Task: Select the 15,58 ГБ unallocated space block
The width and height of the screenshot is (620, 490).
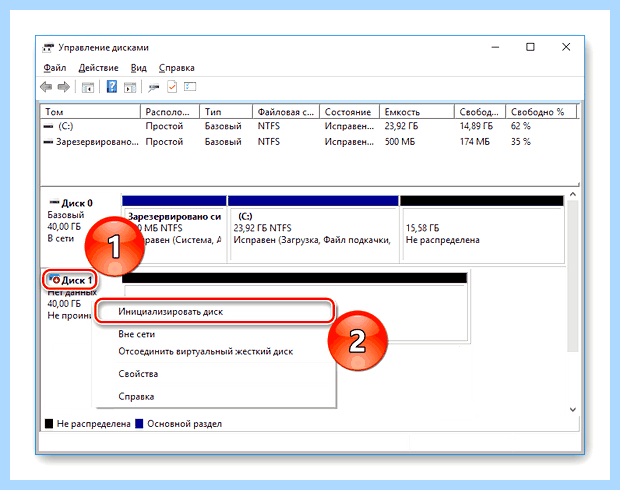Action: point(482,229)
